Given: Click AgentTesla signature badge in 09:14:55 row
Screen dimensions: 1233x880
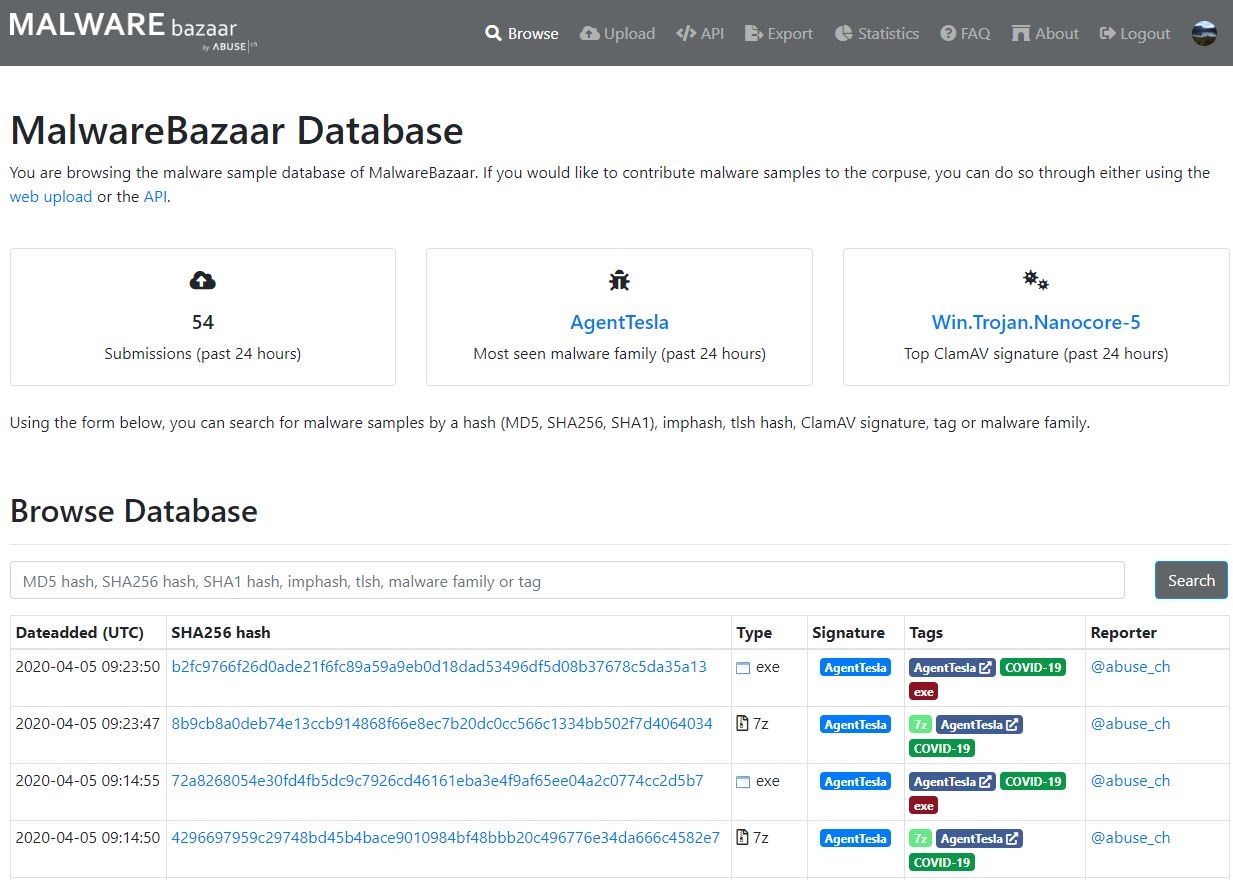Looking at the screenshot, I should pos(855,782).
